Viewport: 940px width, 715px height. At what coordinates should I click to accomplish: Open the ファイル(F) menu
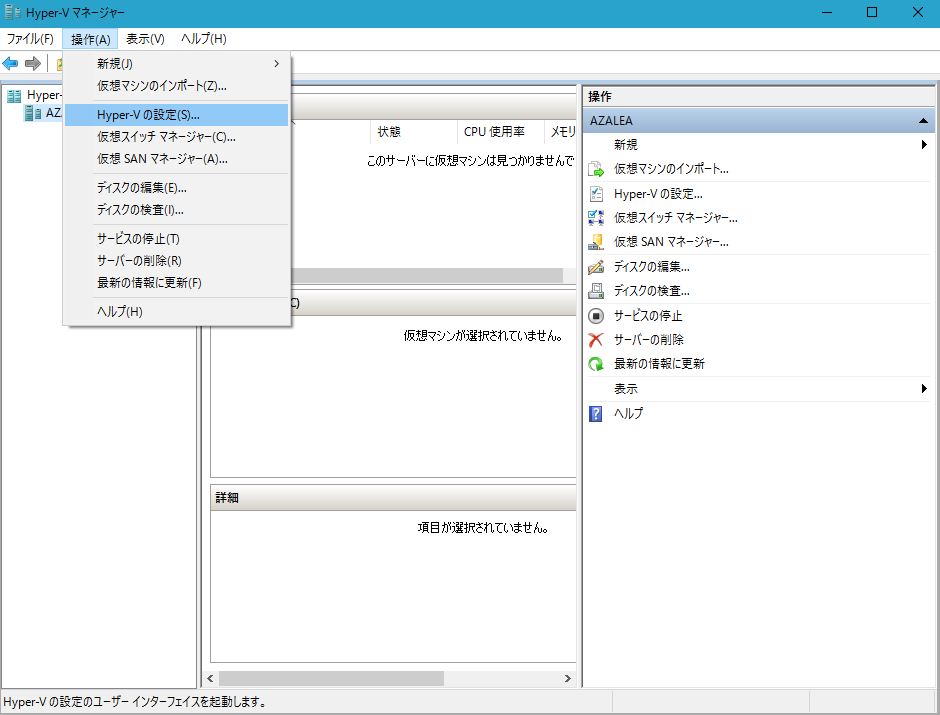[30, 39]
